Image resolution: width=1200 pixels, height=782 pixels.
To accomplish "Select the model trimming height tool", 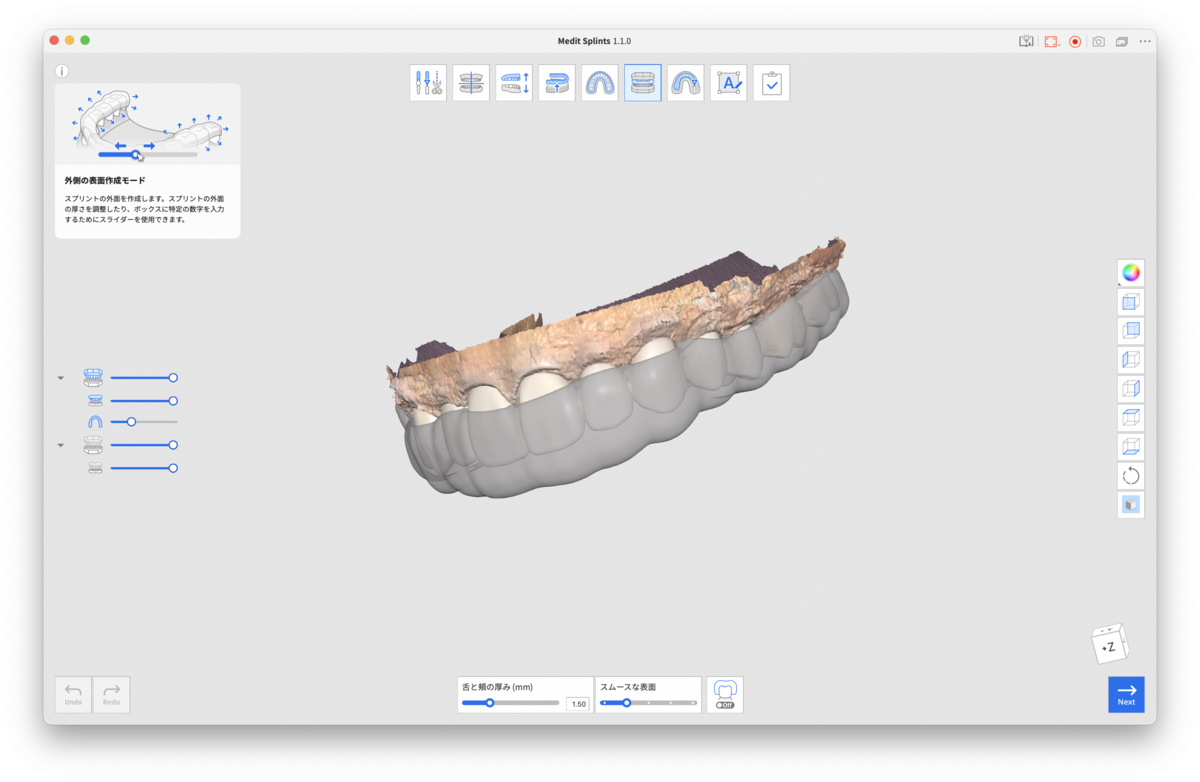I will point(513,82).
